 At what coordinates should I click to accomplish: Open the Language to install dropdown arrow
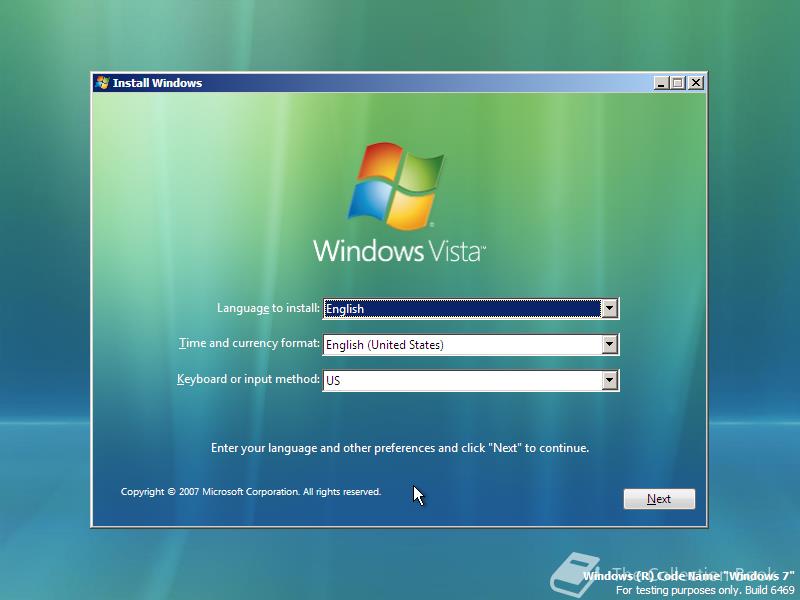609,309
